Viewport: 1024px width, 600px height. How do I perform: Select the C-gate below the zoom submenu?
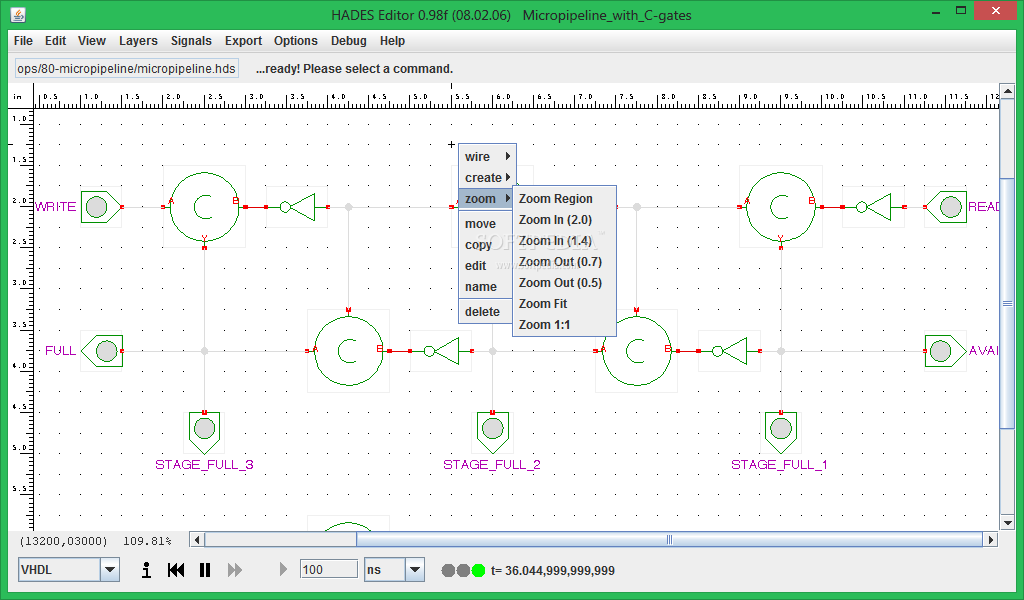pyautogui.click(x=636, y=351)
